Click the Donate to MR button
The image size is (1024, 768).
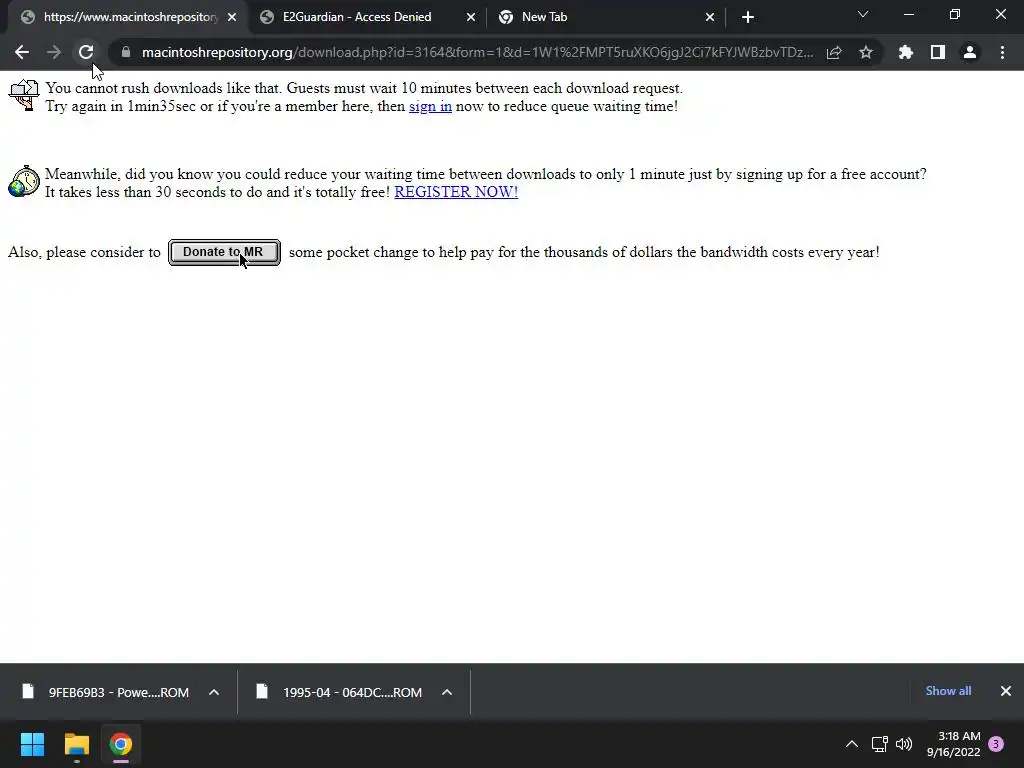coord(224,252)
